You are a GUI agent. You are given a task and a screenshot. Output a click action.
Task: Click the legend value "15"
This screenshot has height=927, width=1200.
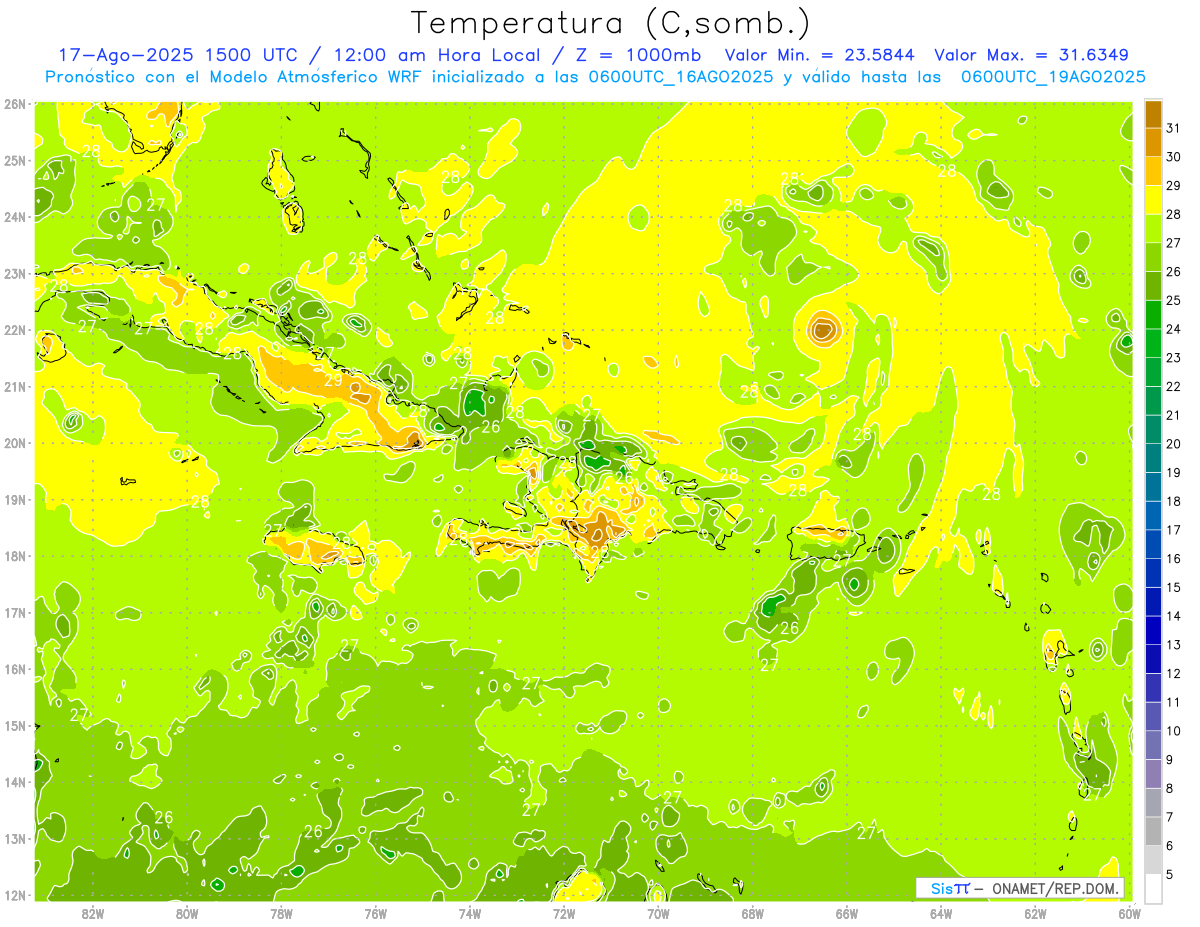[1173, 587]
